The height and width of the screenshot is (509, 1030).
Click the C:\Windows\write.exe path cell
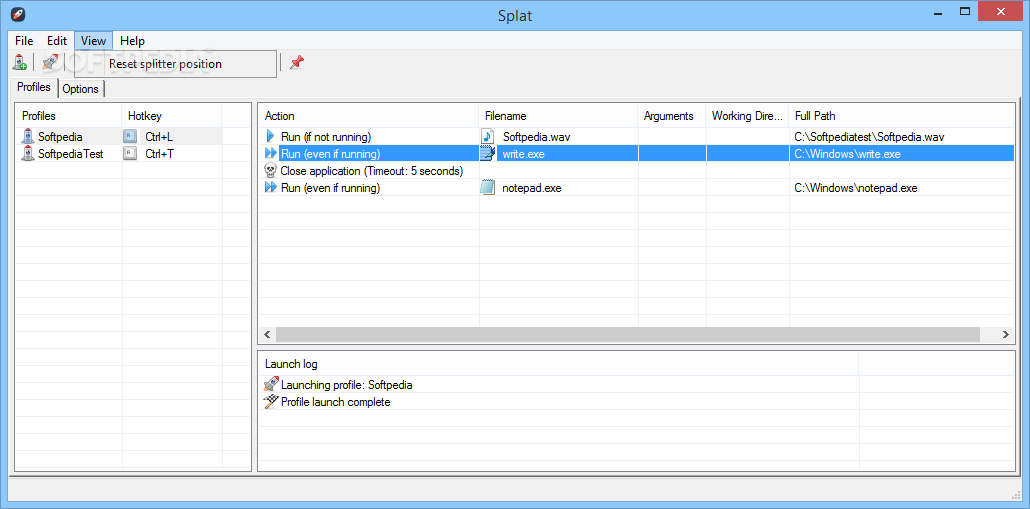coord(901,154)
